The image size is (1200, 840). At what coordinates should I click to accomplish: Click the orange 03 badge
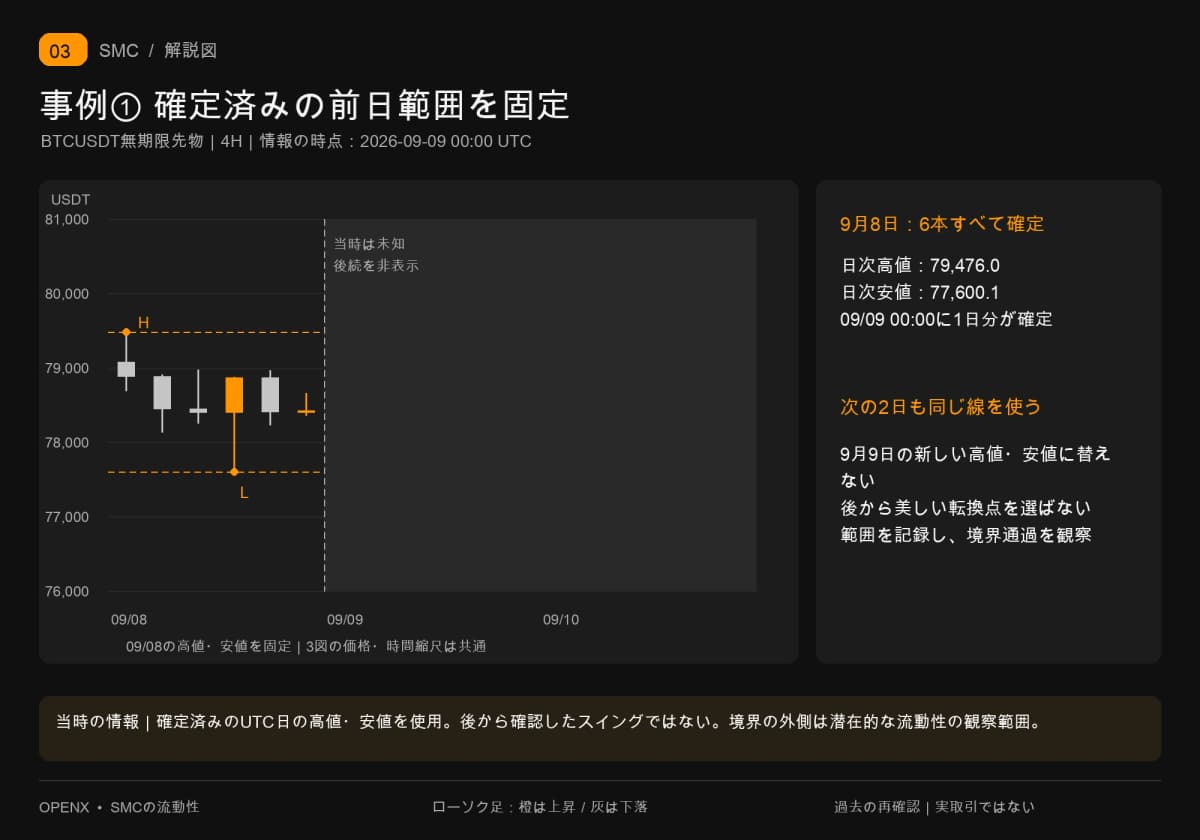click(x=63, y=50)
